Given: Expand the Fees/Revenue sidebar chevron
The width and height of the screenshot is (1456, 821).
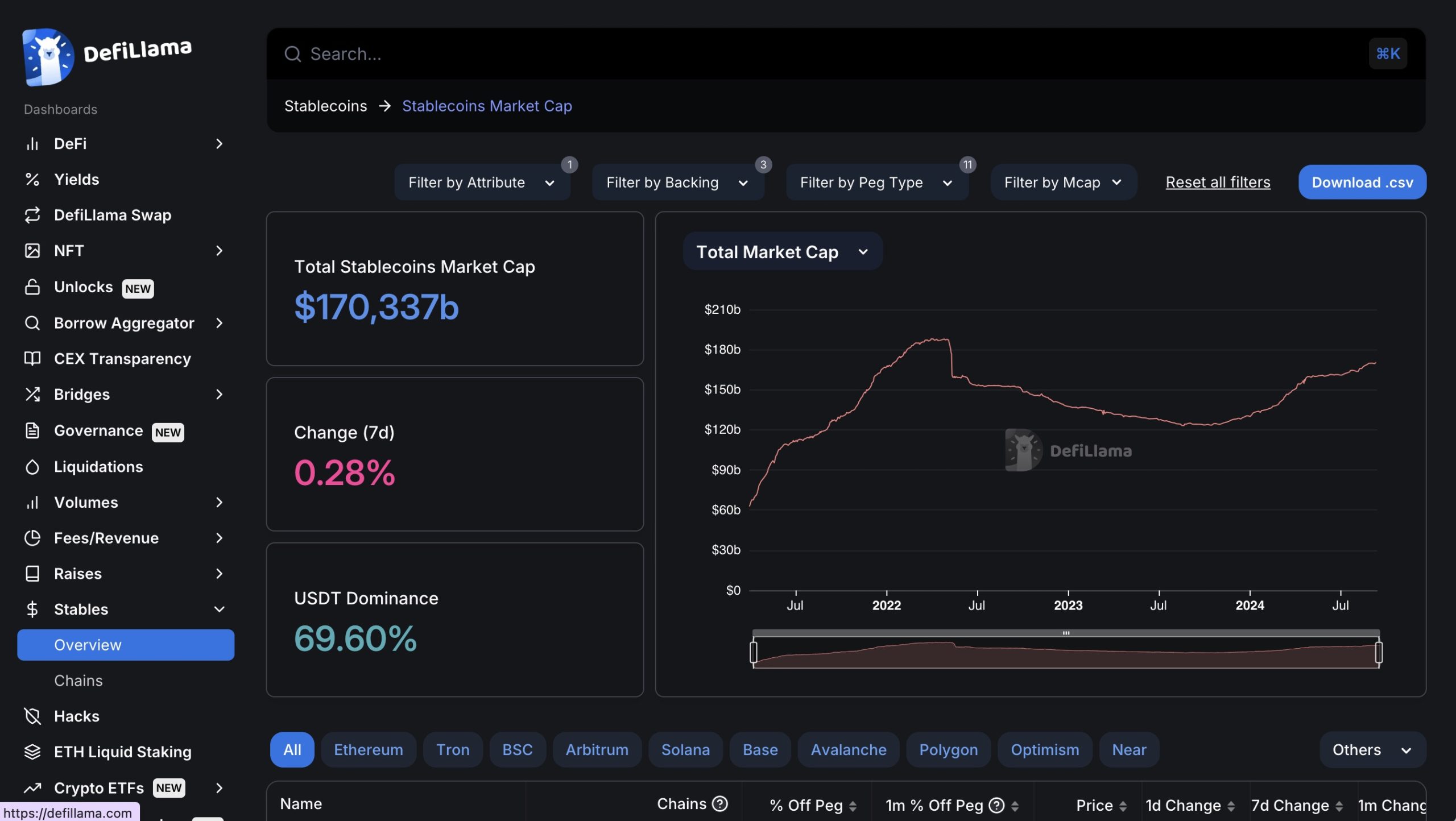Looking at the screenshot, I should [220, 538].
